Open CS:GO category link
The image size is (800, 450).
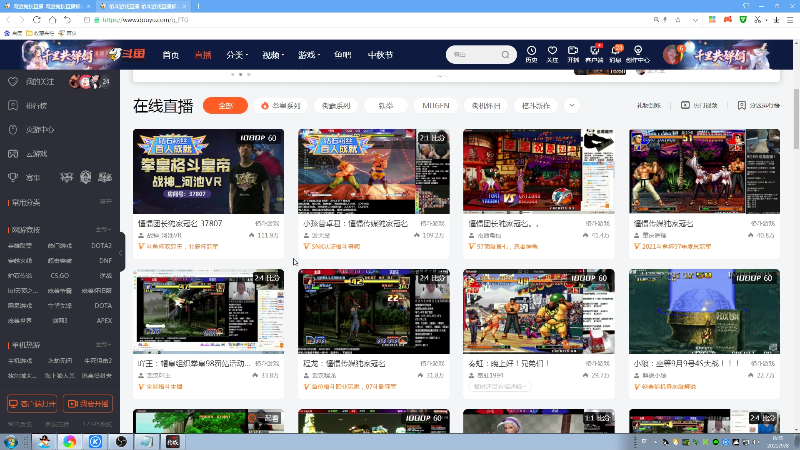[60, 276]
